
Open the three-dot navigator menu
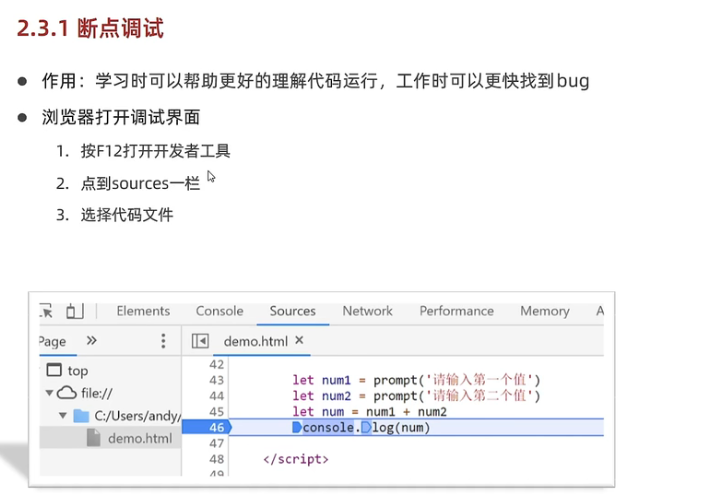pos(163,341)
